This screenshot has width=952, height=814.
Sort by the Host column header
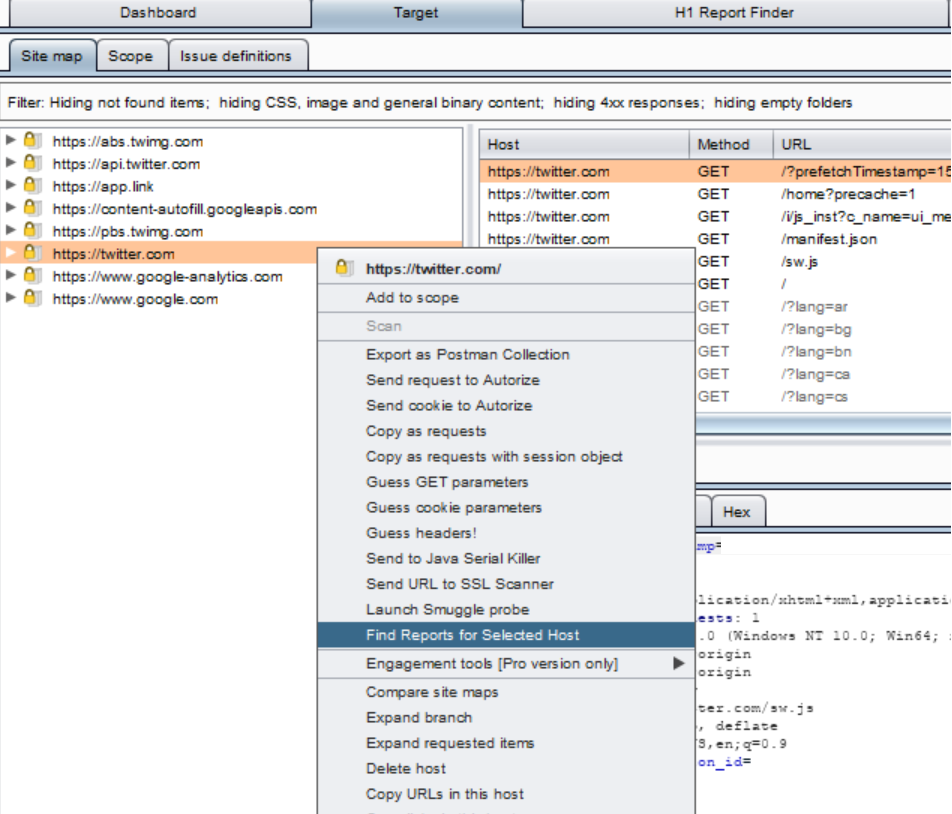click(584, 144)
